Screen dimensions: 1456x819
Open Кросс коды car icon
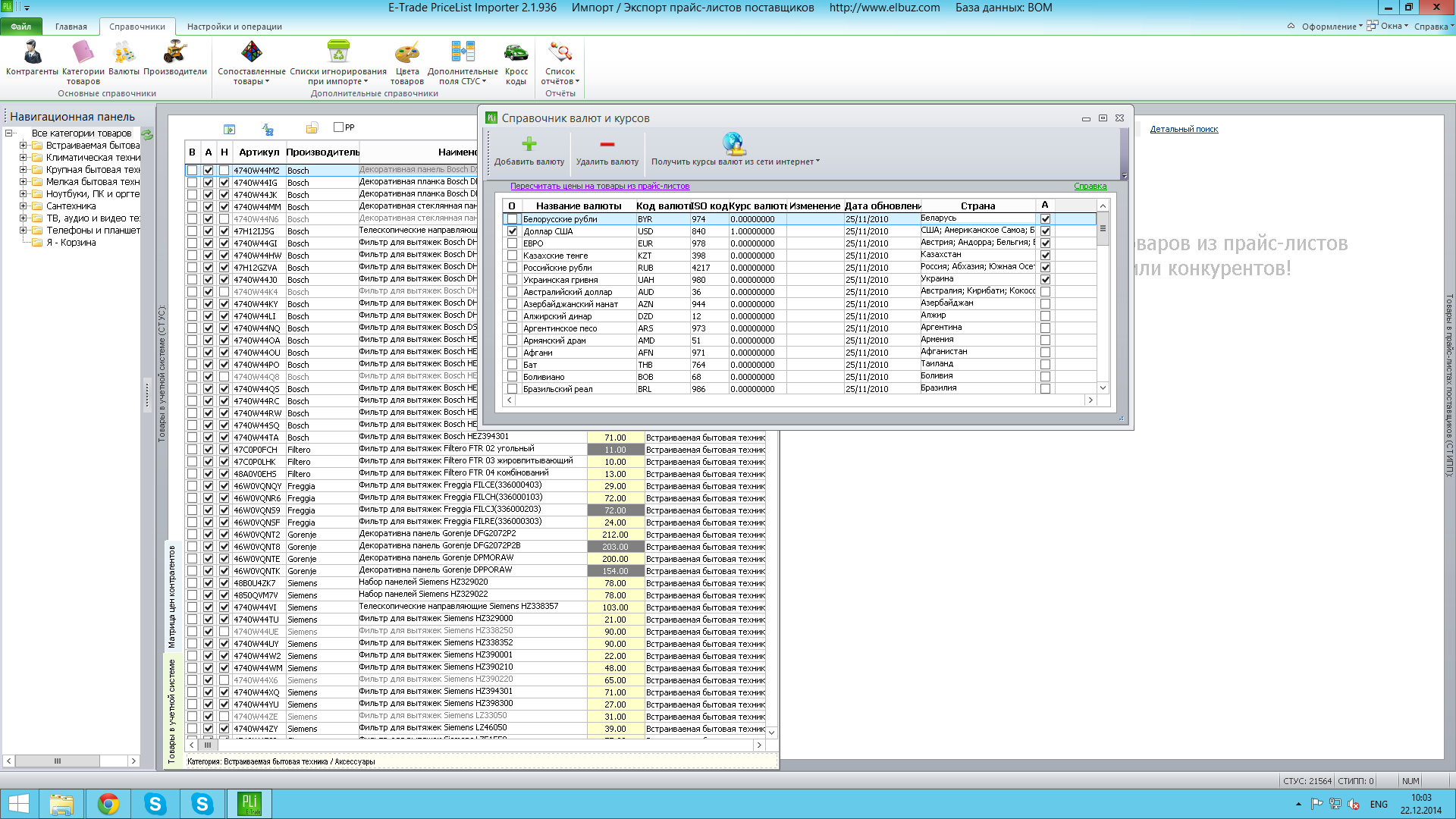pos(516,62)
